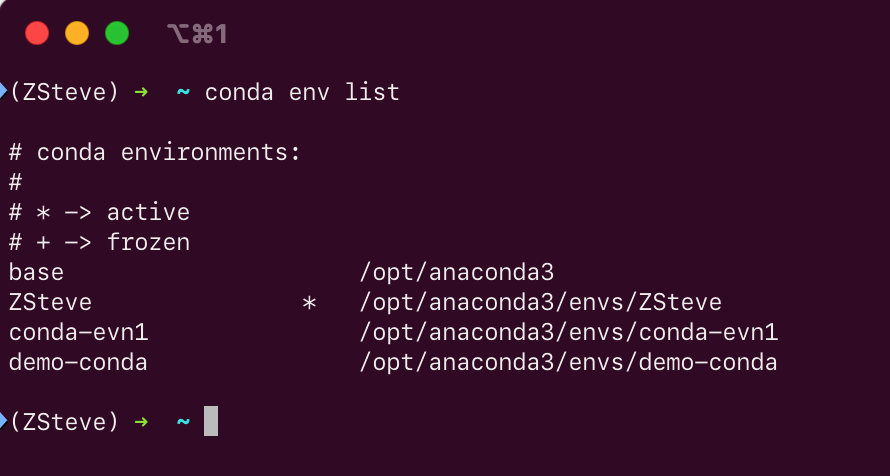890x476 pixels.
Task: Click the red close window button
Action: pos(37,33)
